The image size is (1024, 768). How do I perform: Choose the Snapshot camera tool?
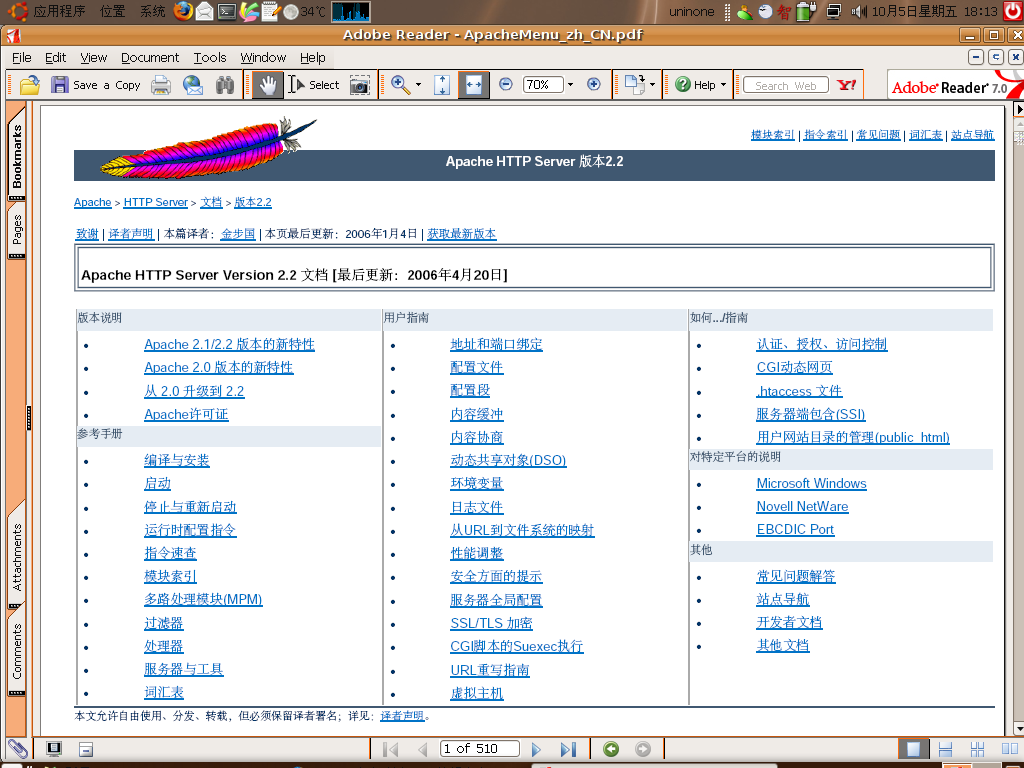click(360, 85)
